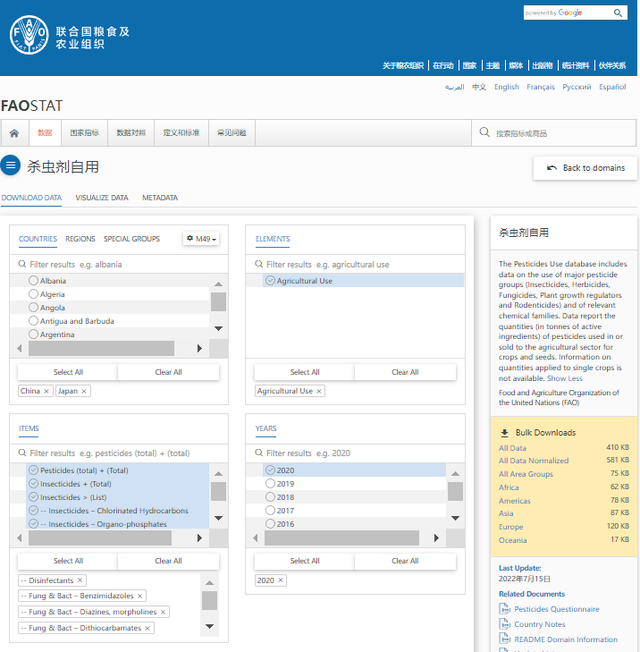Focus the Items filter results field
Screen dimensions: 640x652
click(x=119, y=453)
